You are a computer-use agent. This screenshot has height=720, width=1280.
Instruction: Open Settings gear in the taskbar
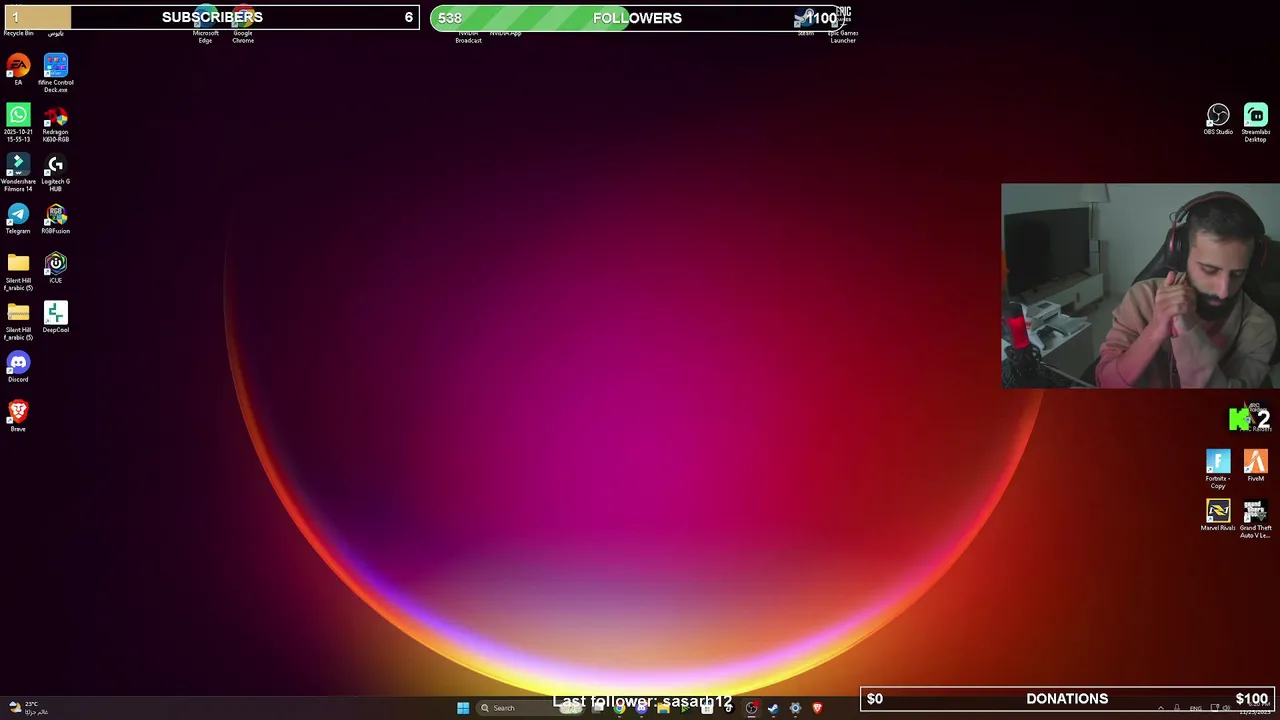pyautogui.click(x=795, y=708)
